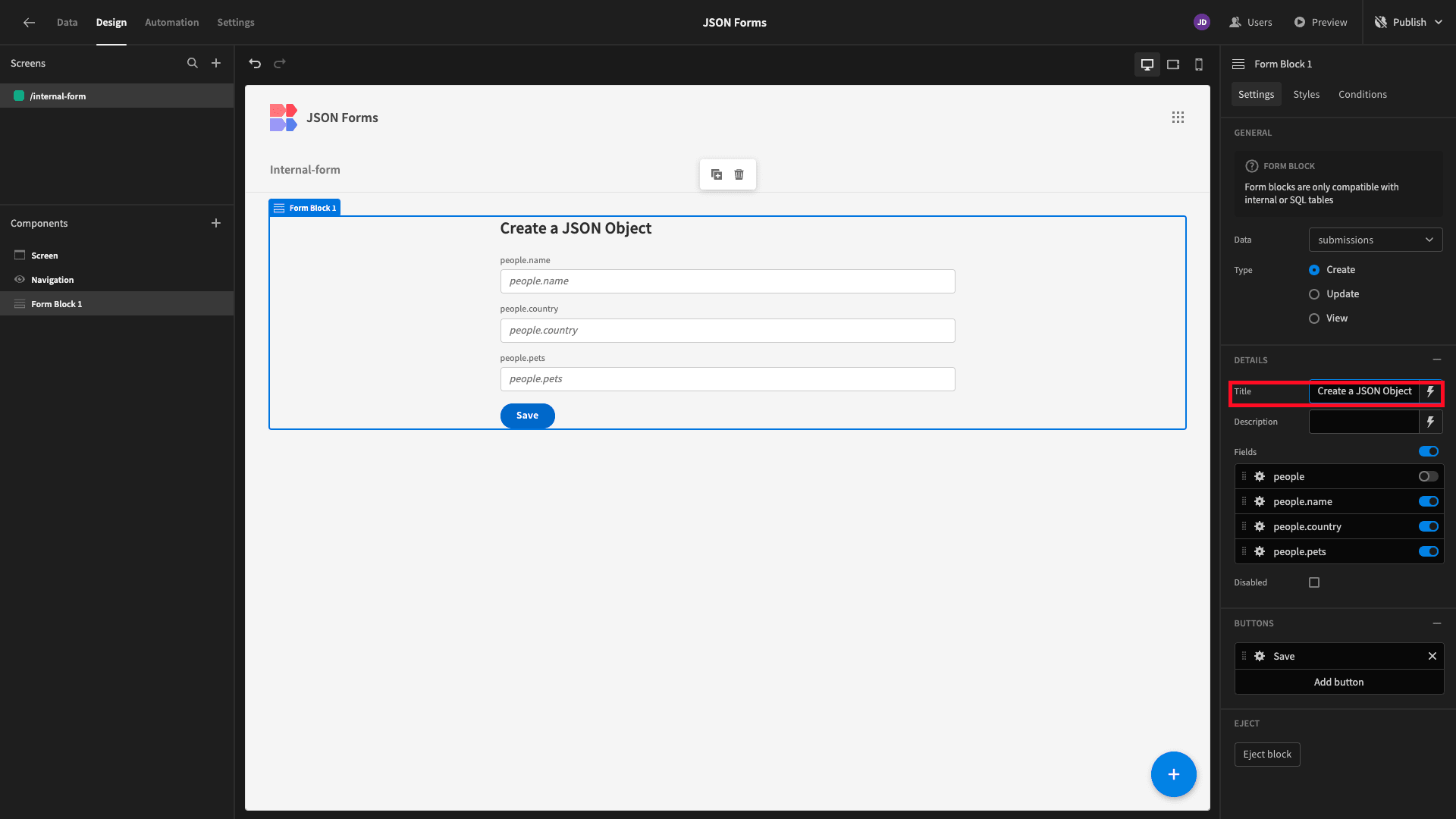Open the Data tab
1456x819 pixels.
point(67,23)
